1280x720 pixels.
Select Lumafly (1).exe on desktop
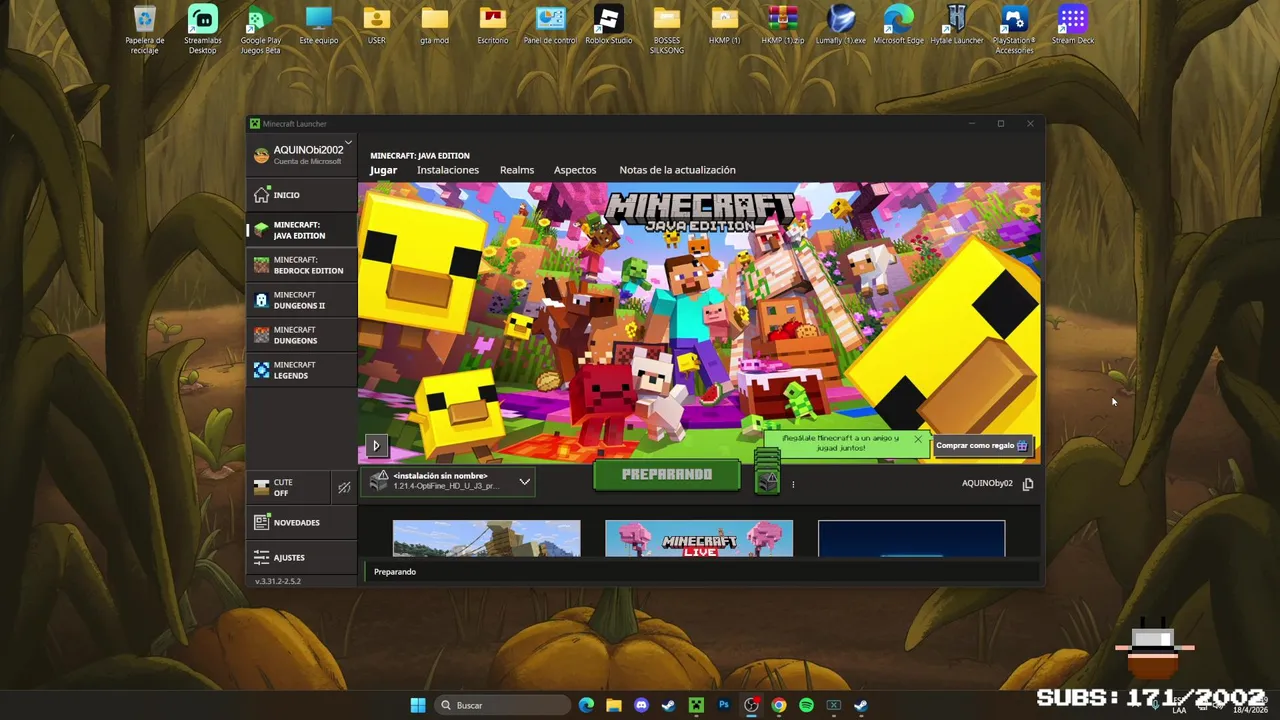(x=841, y=26)
